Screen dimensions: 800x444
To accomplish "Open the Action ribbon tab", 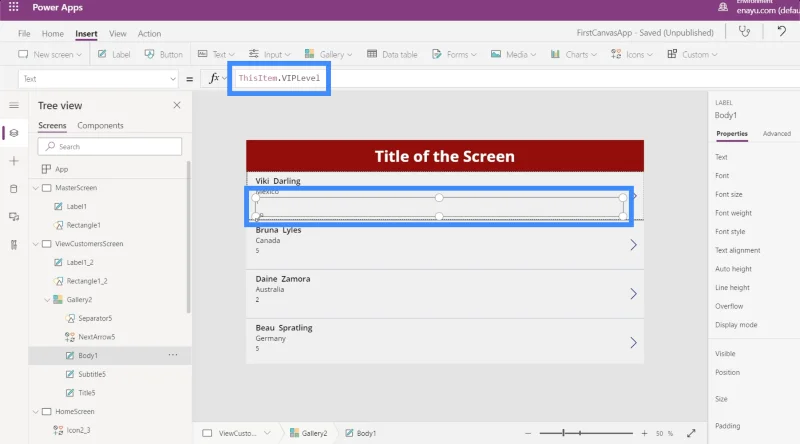I will 149,34.
